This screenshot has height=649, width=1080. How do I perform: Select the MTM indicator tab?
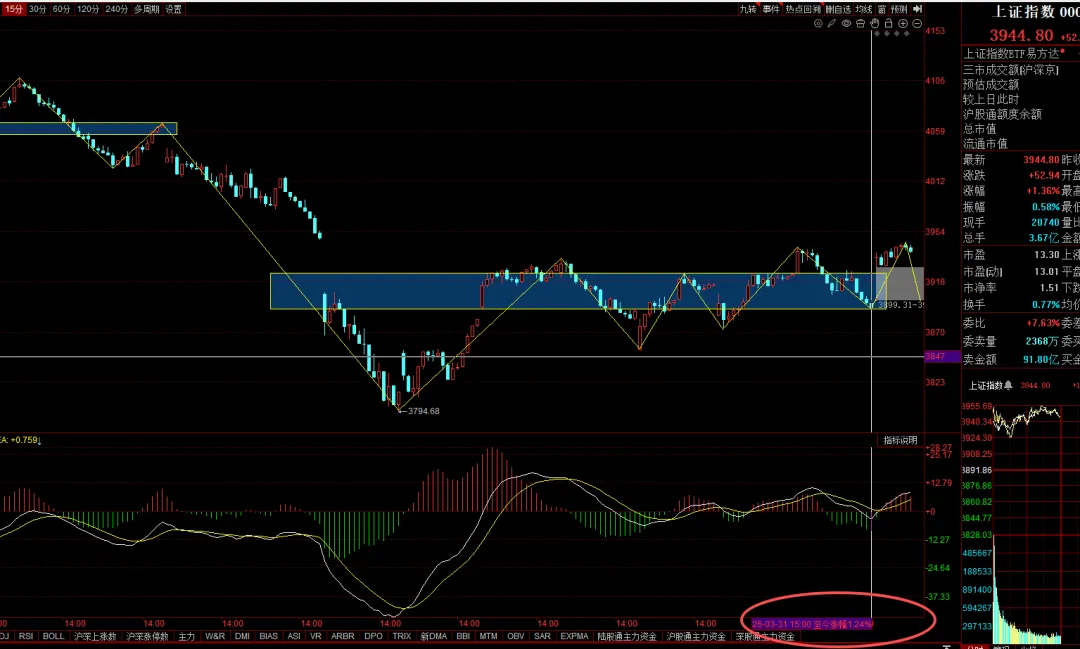point(488,636)
